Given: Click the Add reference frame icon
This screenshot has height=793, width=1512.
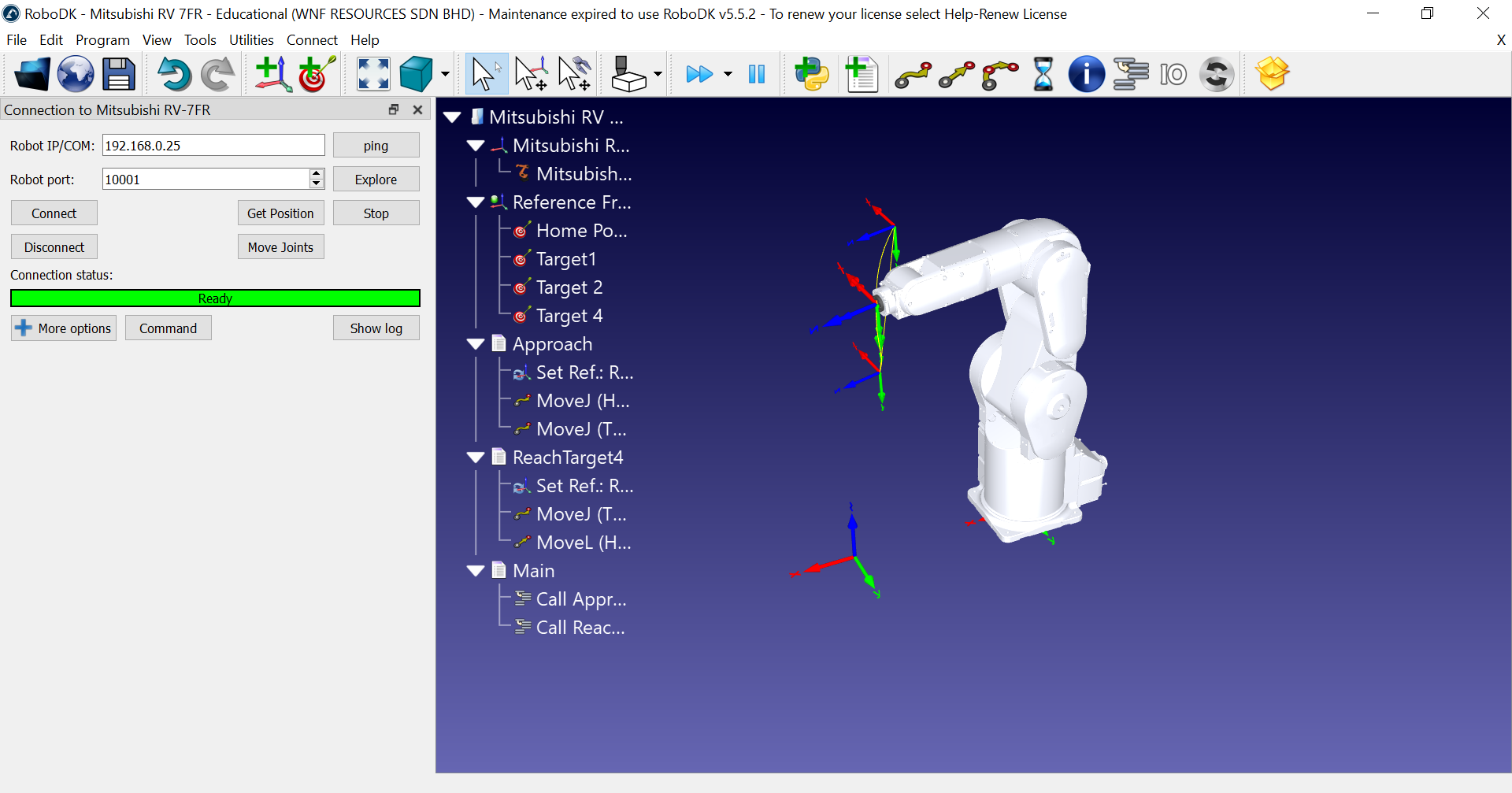Looking at the screenshot, I should 272,75.
